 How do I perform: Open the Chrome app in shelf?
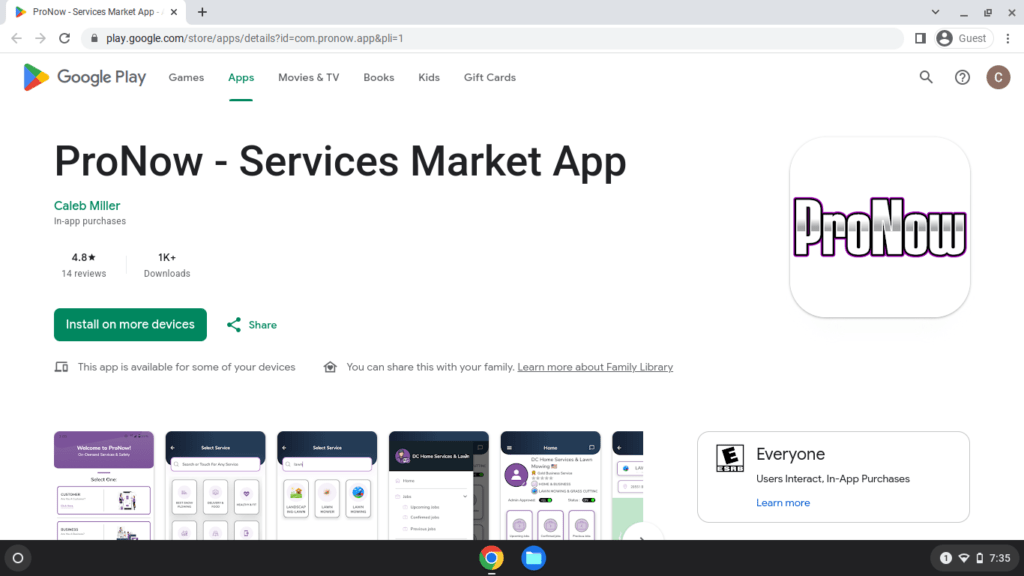click(491, 558)
